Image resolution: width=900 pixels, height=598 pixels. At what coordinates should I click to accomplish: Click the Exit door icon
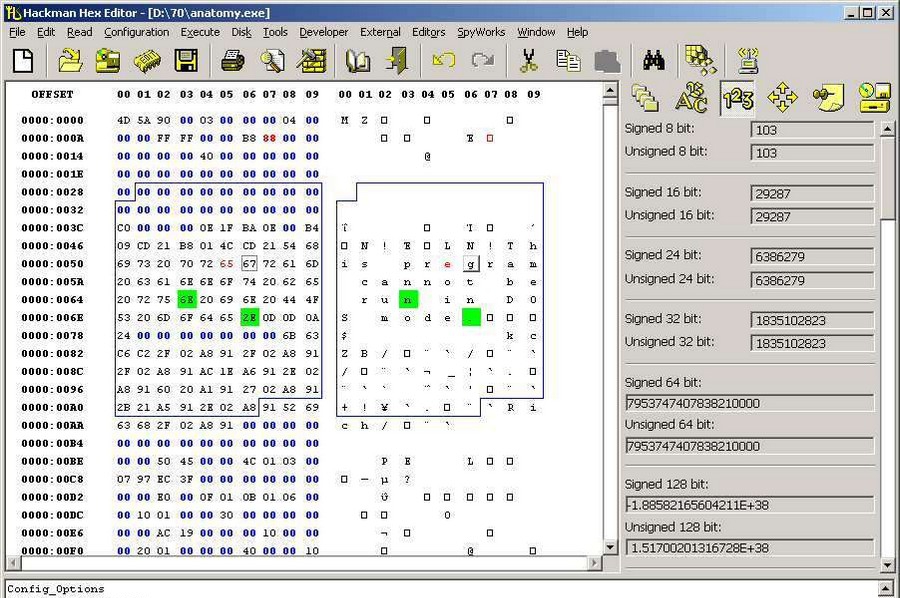pos(397,61)
